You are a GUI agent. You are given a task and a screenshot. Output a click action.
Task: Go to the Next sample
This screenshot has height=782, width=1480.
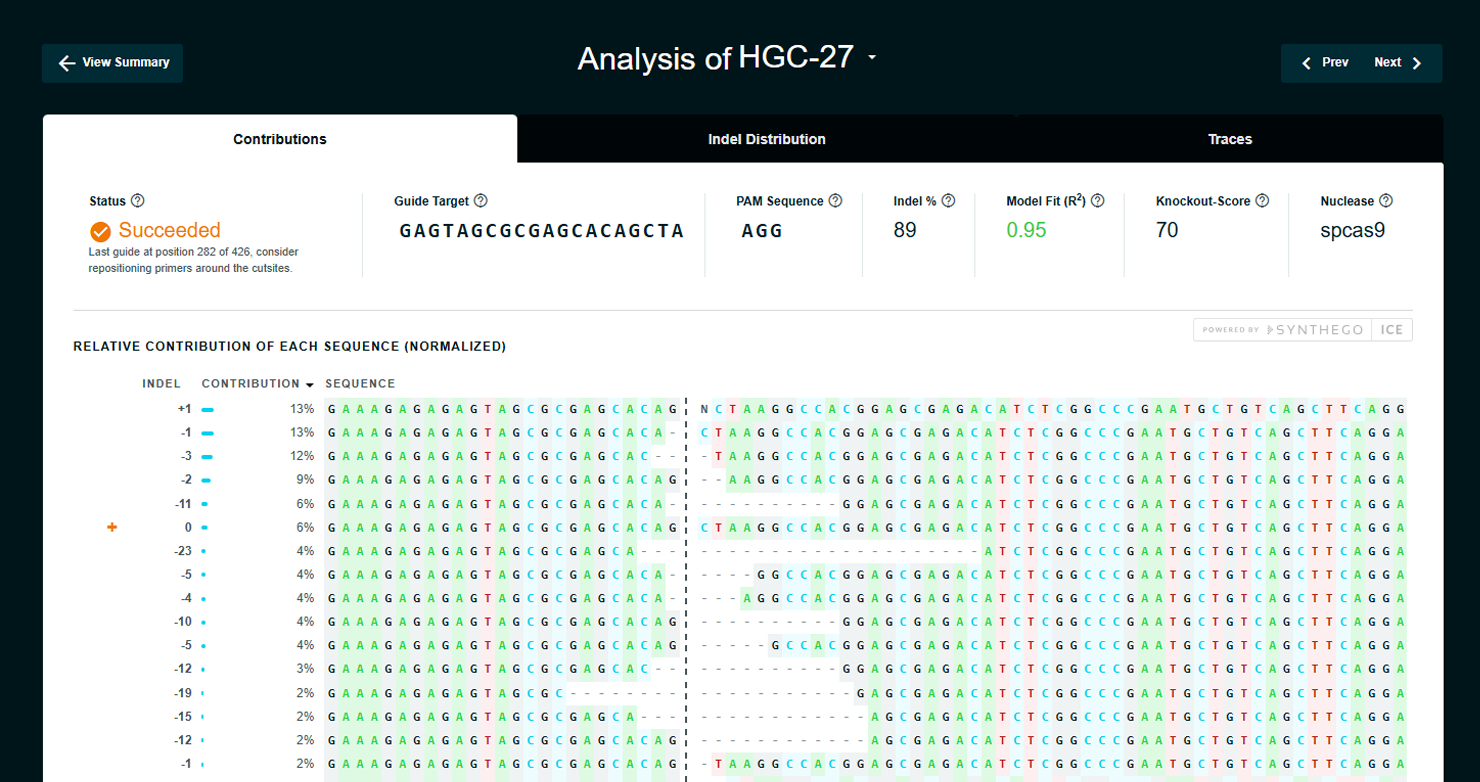pyautogui.click(x=1399, y=63)
